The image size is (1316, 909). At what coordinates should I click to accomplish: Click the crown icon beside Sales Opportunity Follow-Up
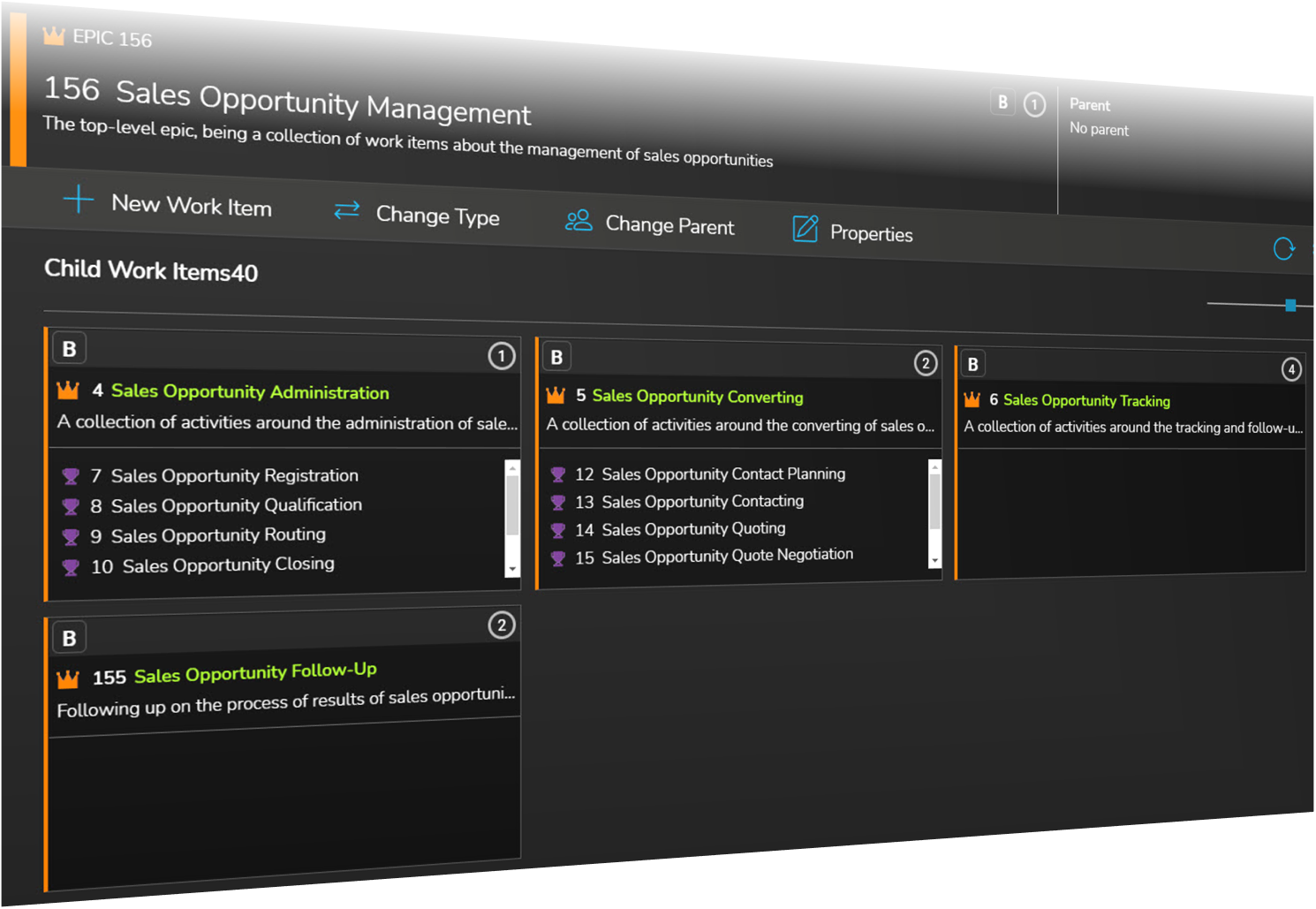click(68, 678)
